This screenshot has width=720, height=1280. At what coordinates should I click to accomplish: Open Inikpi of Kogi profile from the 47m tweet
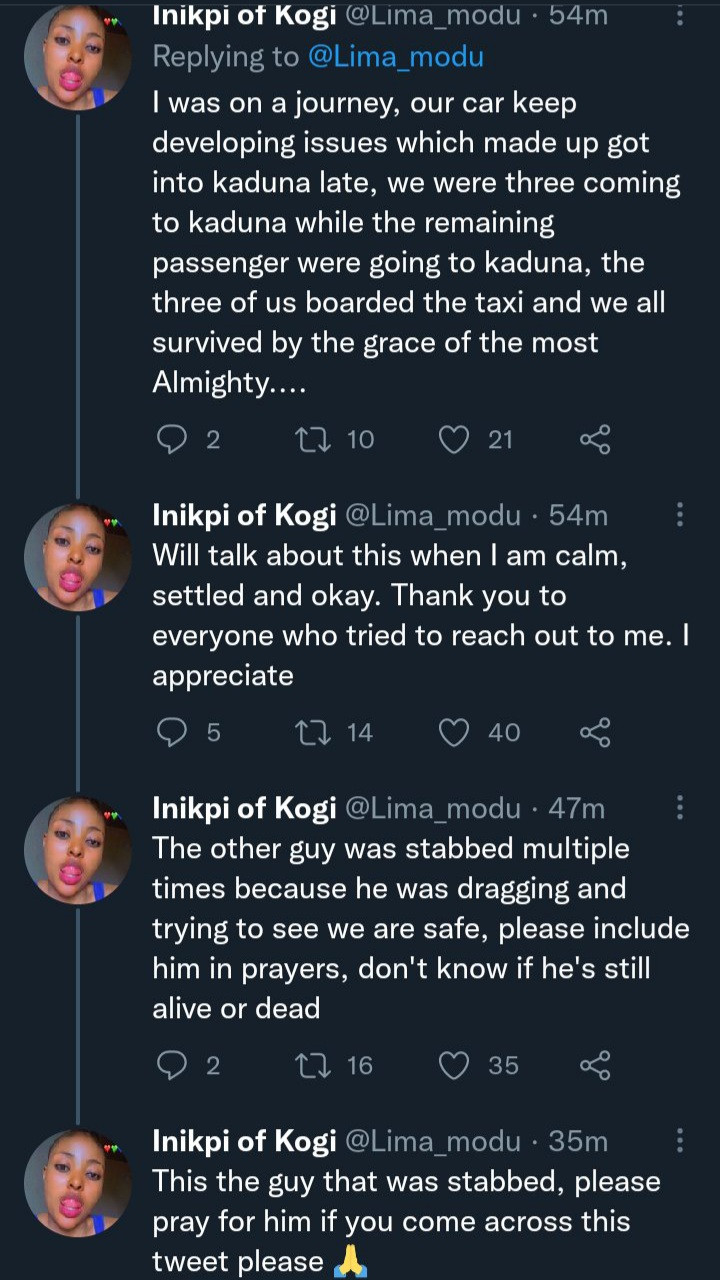(x=244, y=808)
